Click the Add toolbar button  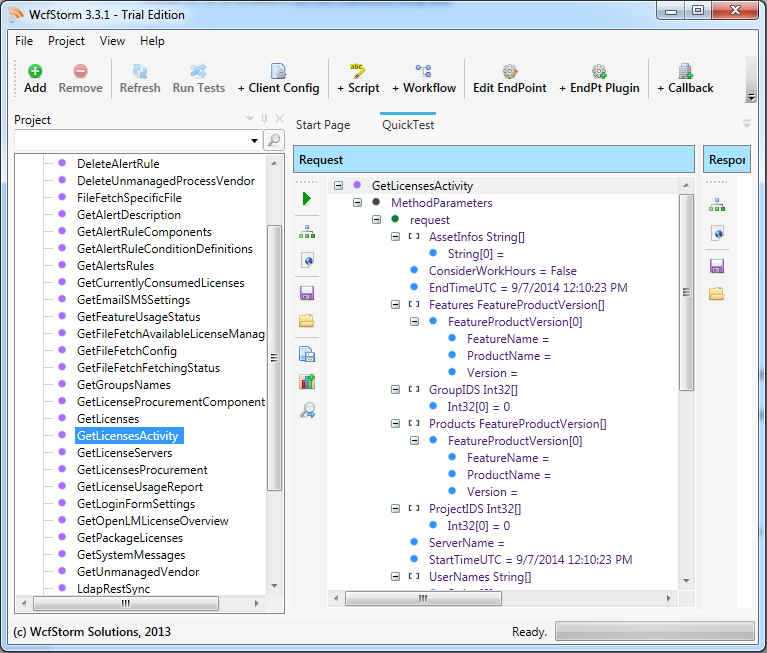pyautogui.click(x=35, y=79)
